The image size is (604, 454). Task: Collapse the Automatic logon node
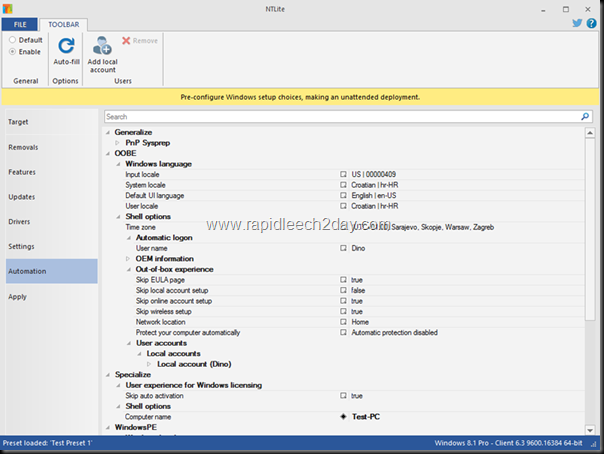tap(129, 238)
